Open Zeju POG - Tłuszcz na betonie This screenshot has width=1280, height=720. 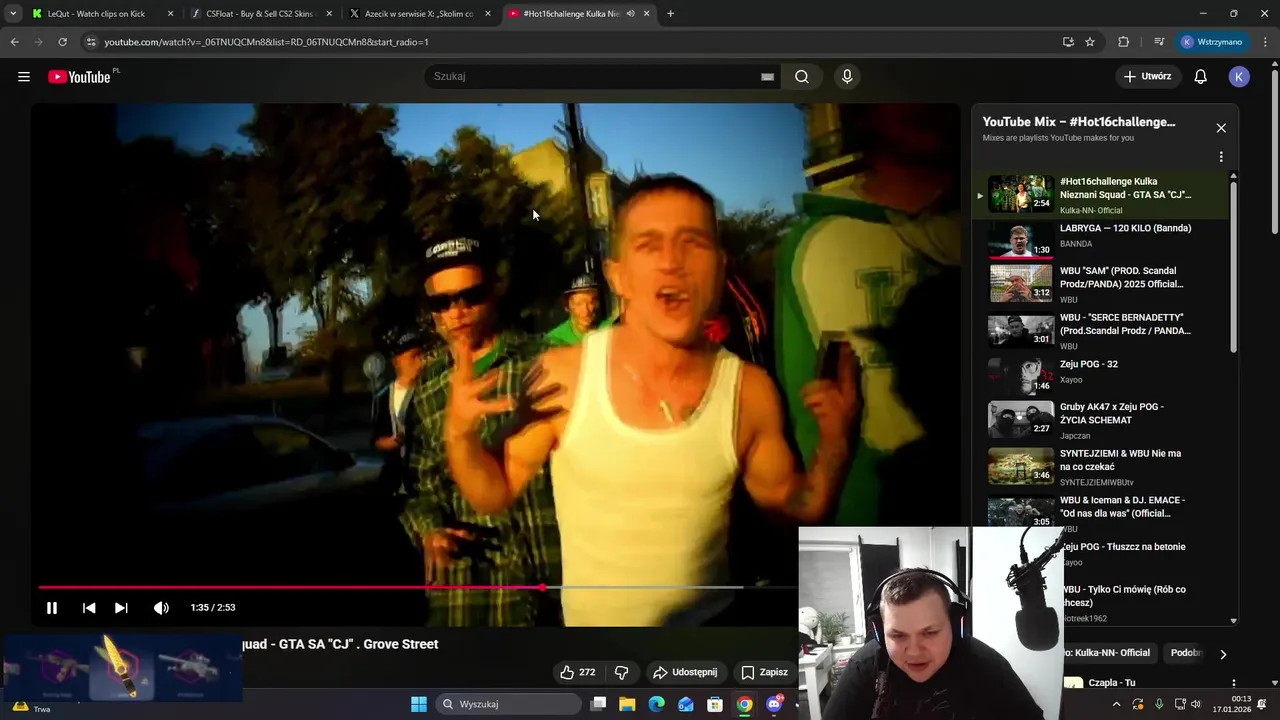coord(1122,547)
